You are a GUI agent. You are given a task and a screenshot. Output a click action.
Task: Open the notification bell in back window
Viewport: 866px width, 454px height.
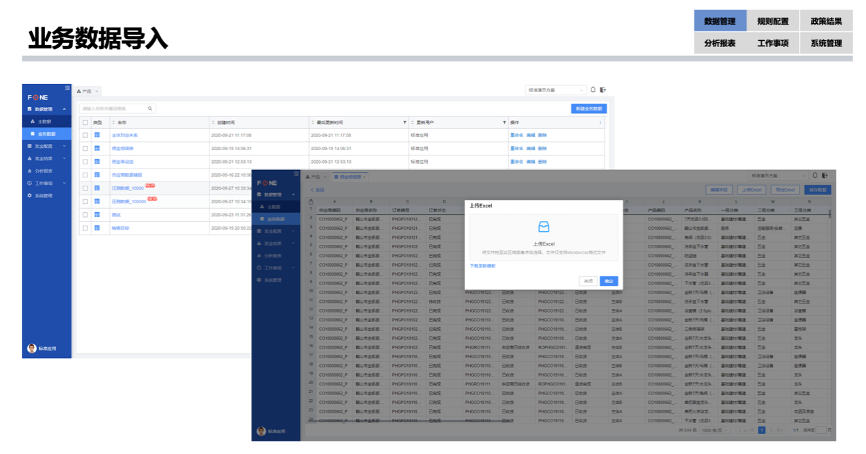(x=593, y=89)
